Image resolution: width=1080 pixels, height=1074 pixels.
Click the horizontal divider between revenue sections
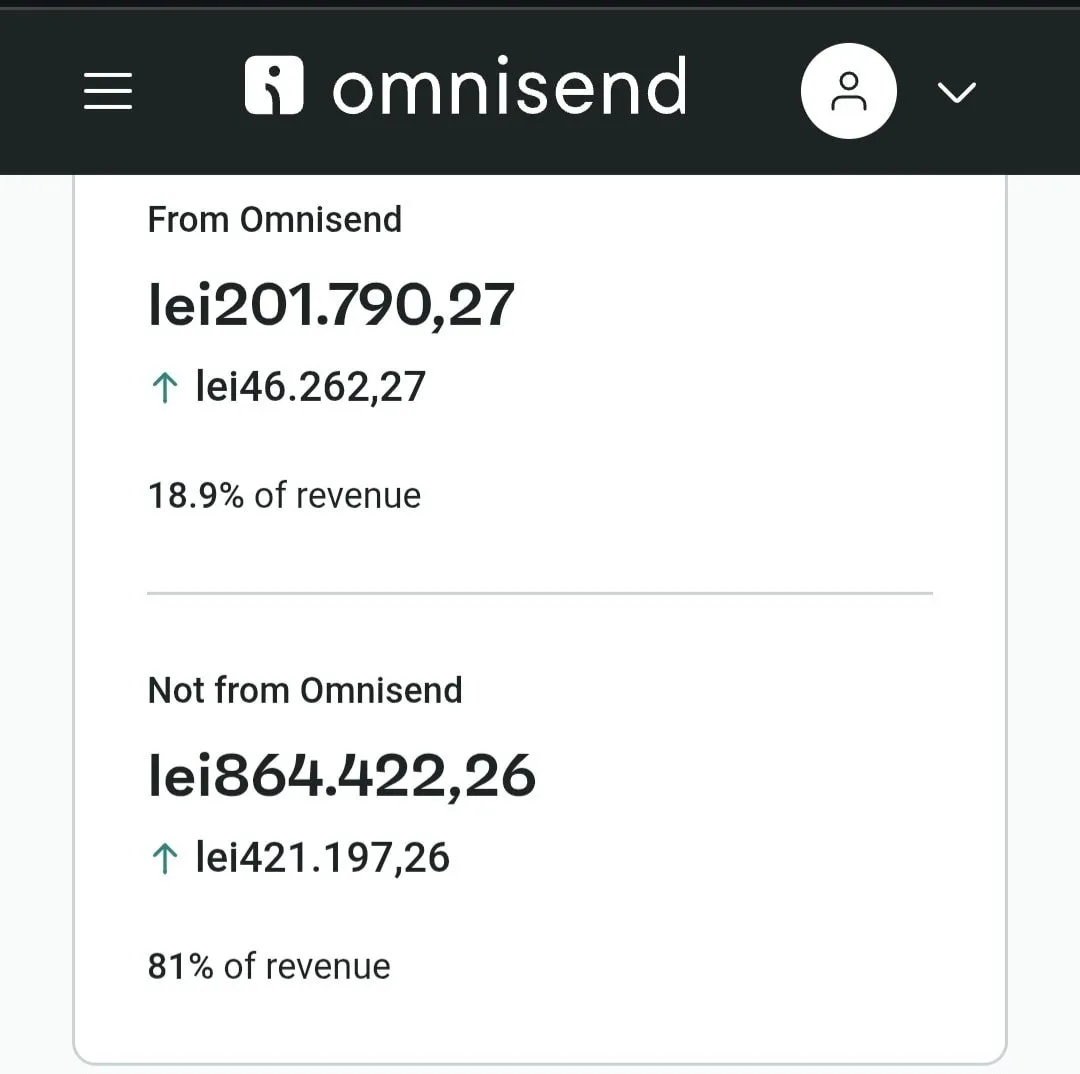[540, 593]
